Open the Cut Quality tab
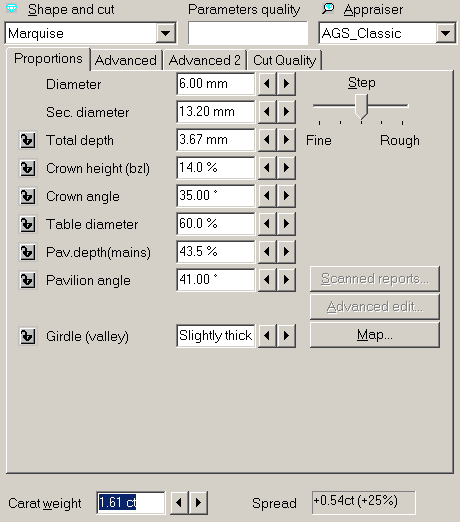This screenshot has height=522, width=460. (x=284, y=60)
